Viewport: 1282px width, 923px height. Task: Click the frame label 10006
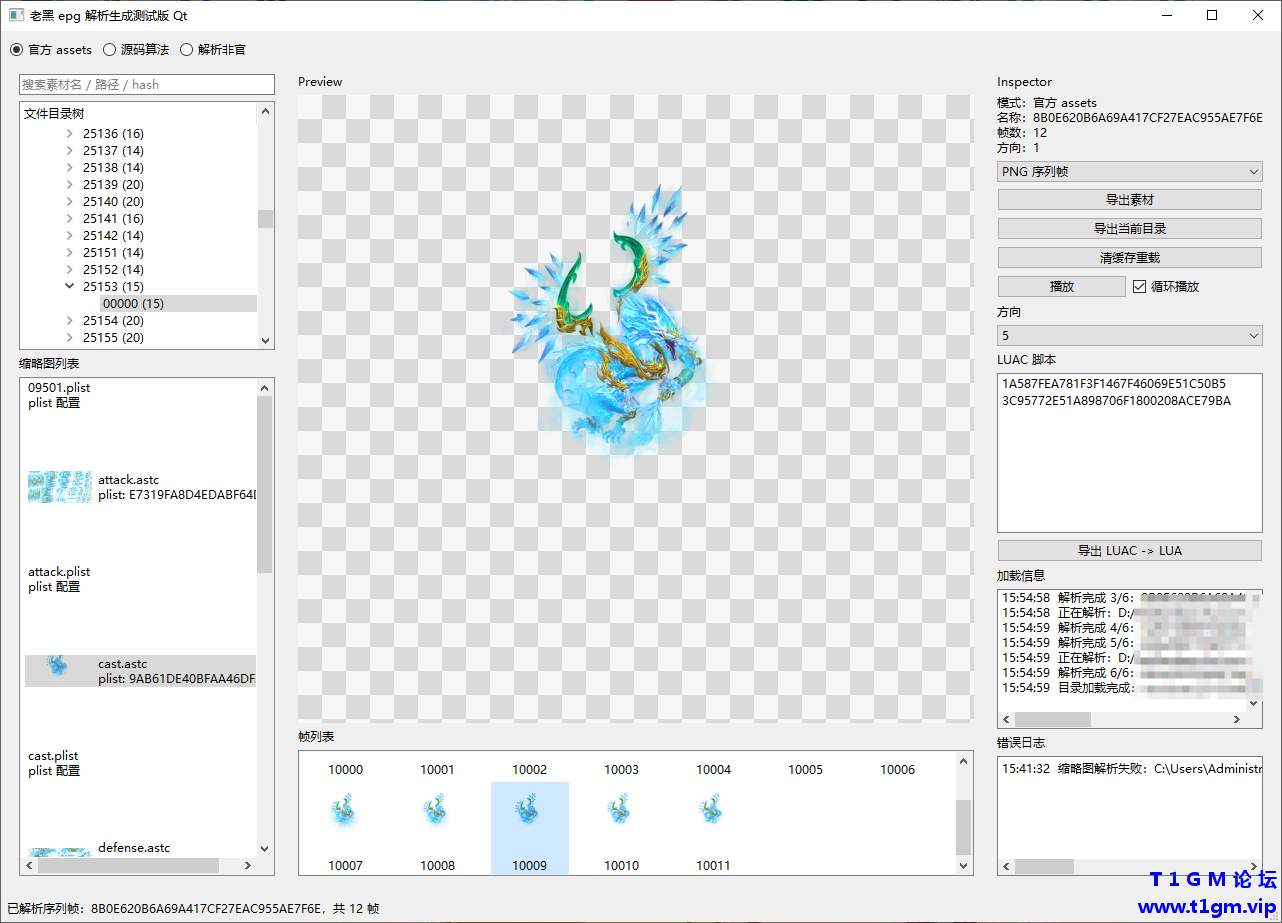(898, 770)
